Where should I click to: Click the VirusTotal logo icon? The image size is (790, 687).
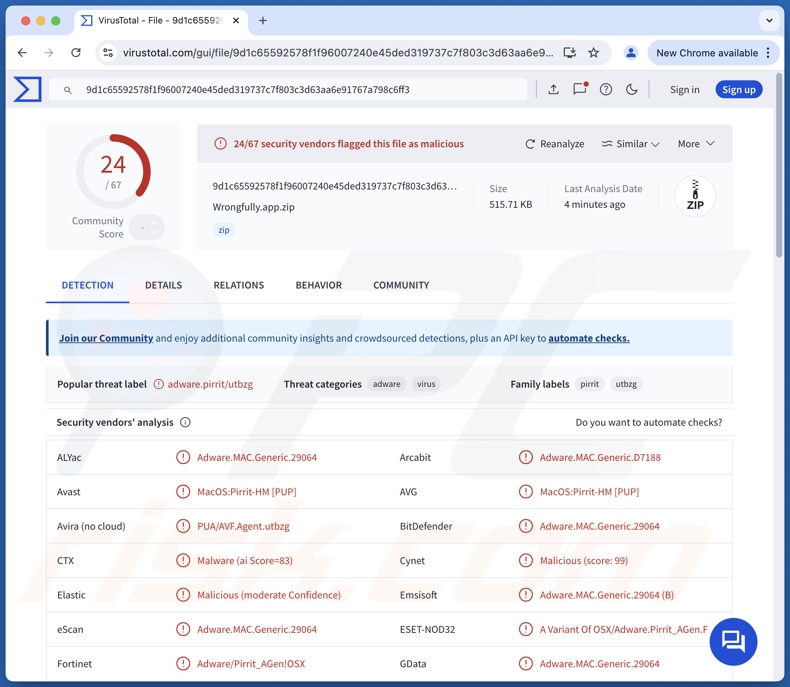click(27, 89)
